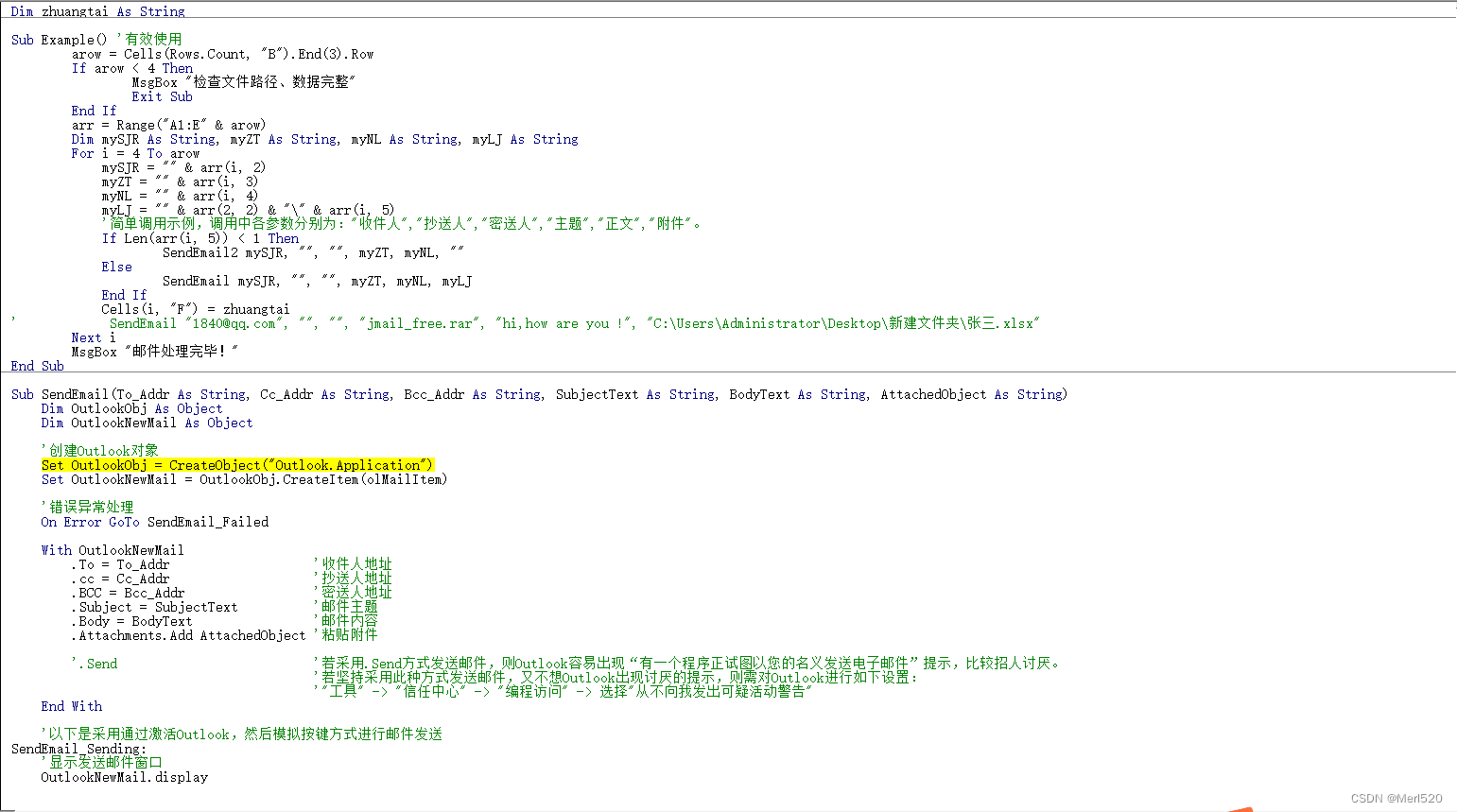Click the "Dim zhuangtai As String" declaration

pyautogui.click(x=95, y=11)
